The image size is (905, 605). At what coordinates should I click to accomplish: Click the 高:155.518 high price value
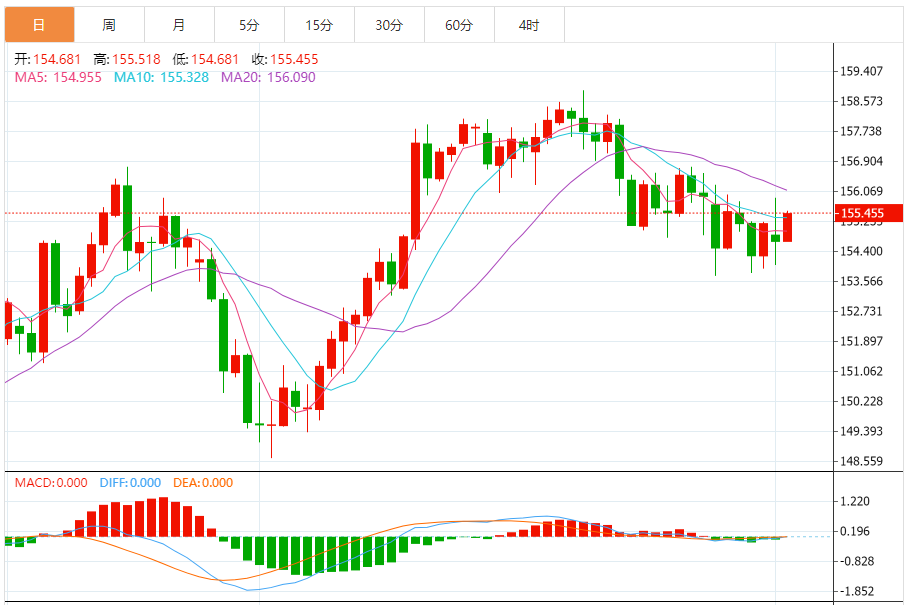click(127, 59)
